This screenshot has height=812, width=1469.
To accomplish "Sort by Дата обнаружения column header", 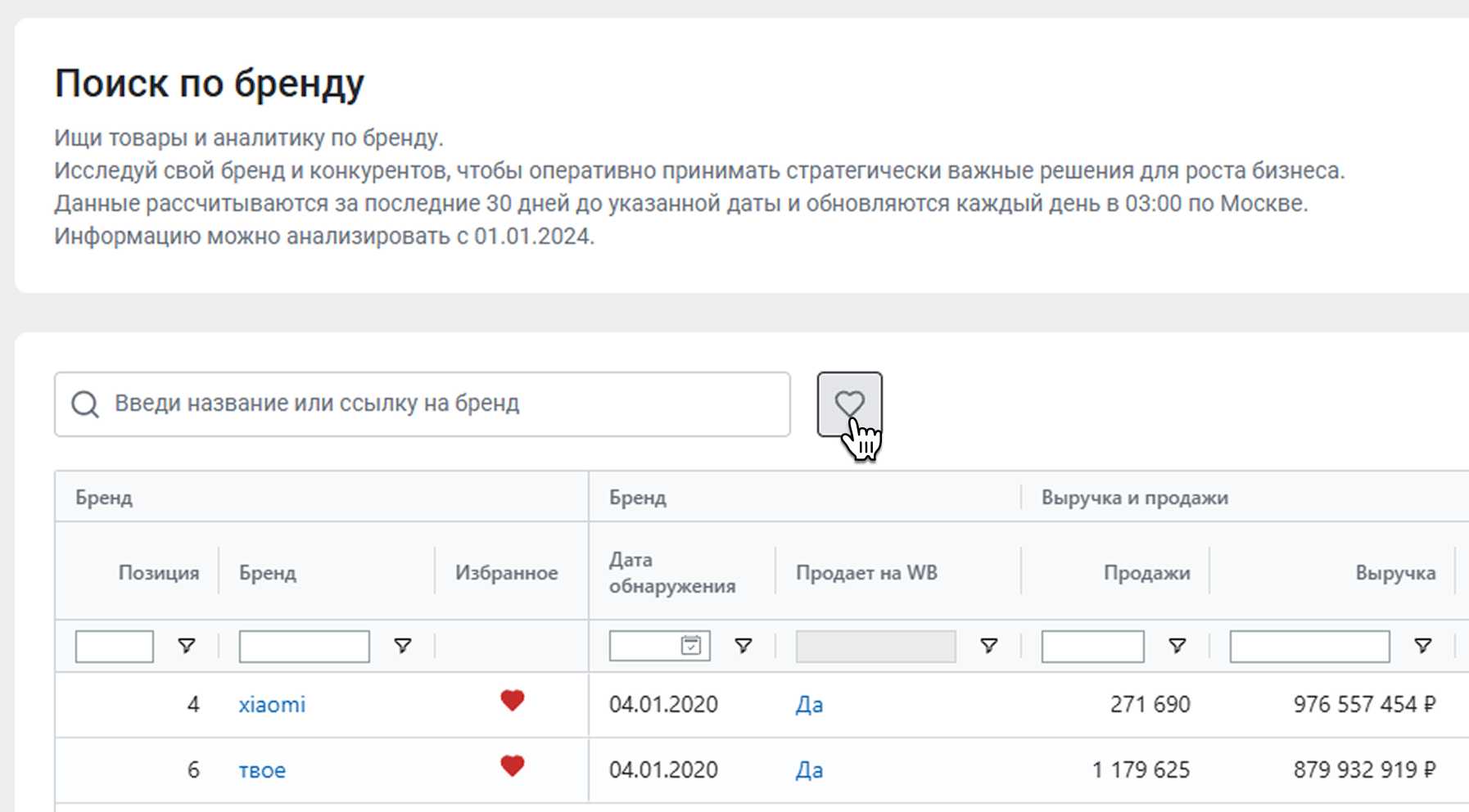I will (672, 573).
